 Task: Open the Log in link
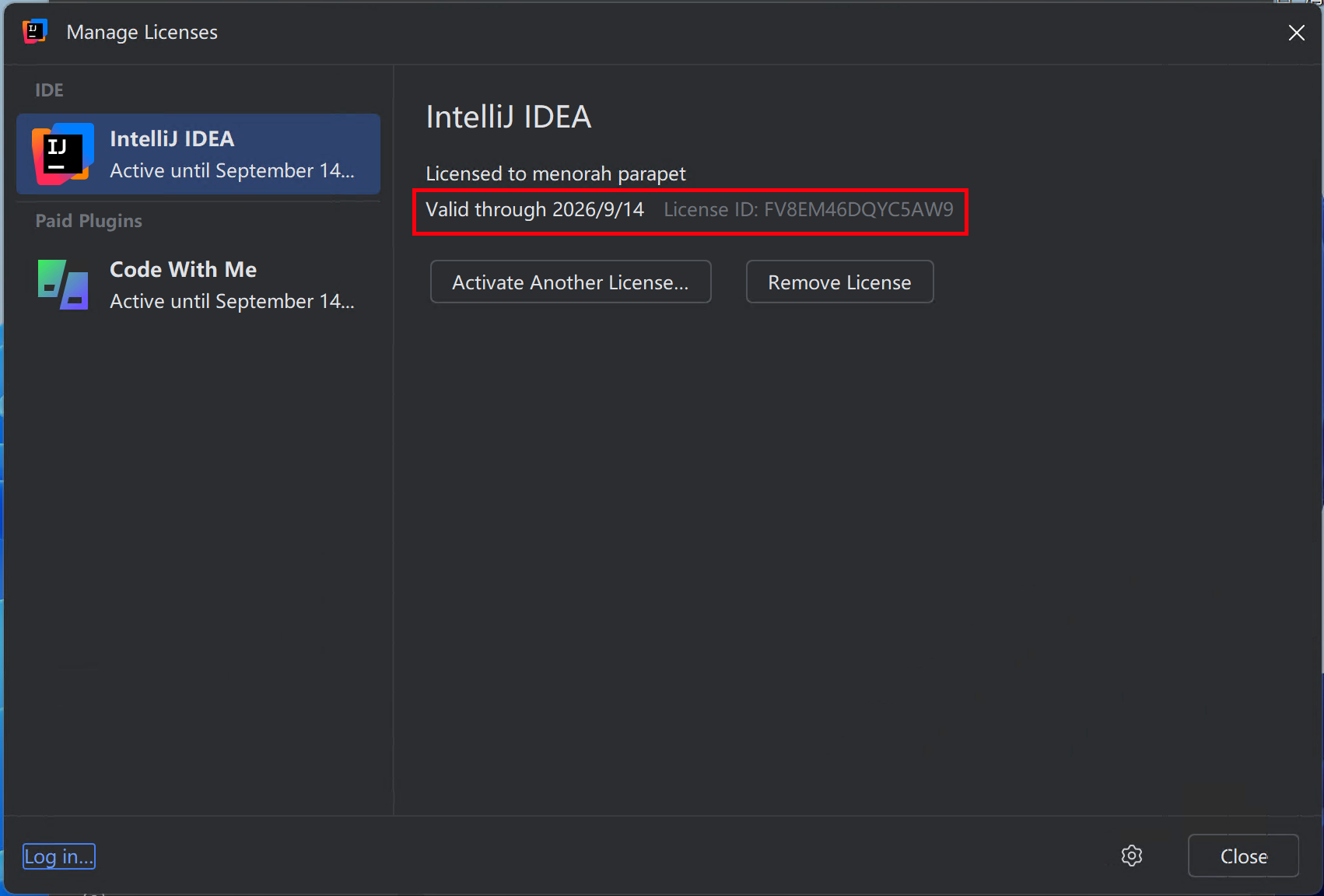[x=59, y=856]
